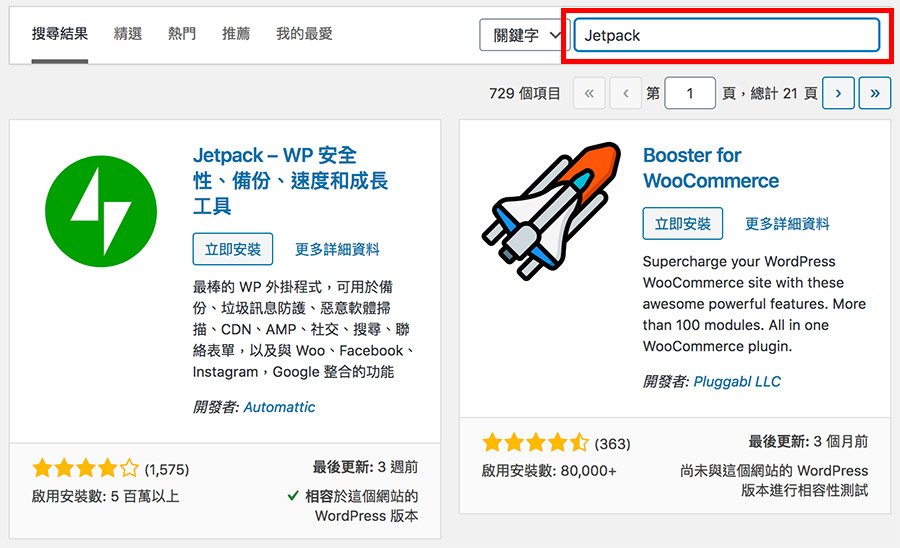Click Jetpack's star rating
Viewport: 900px width, 548px height.
[x=86, y=468]
